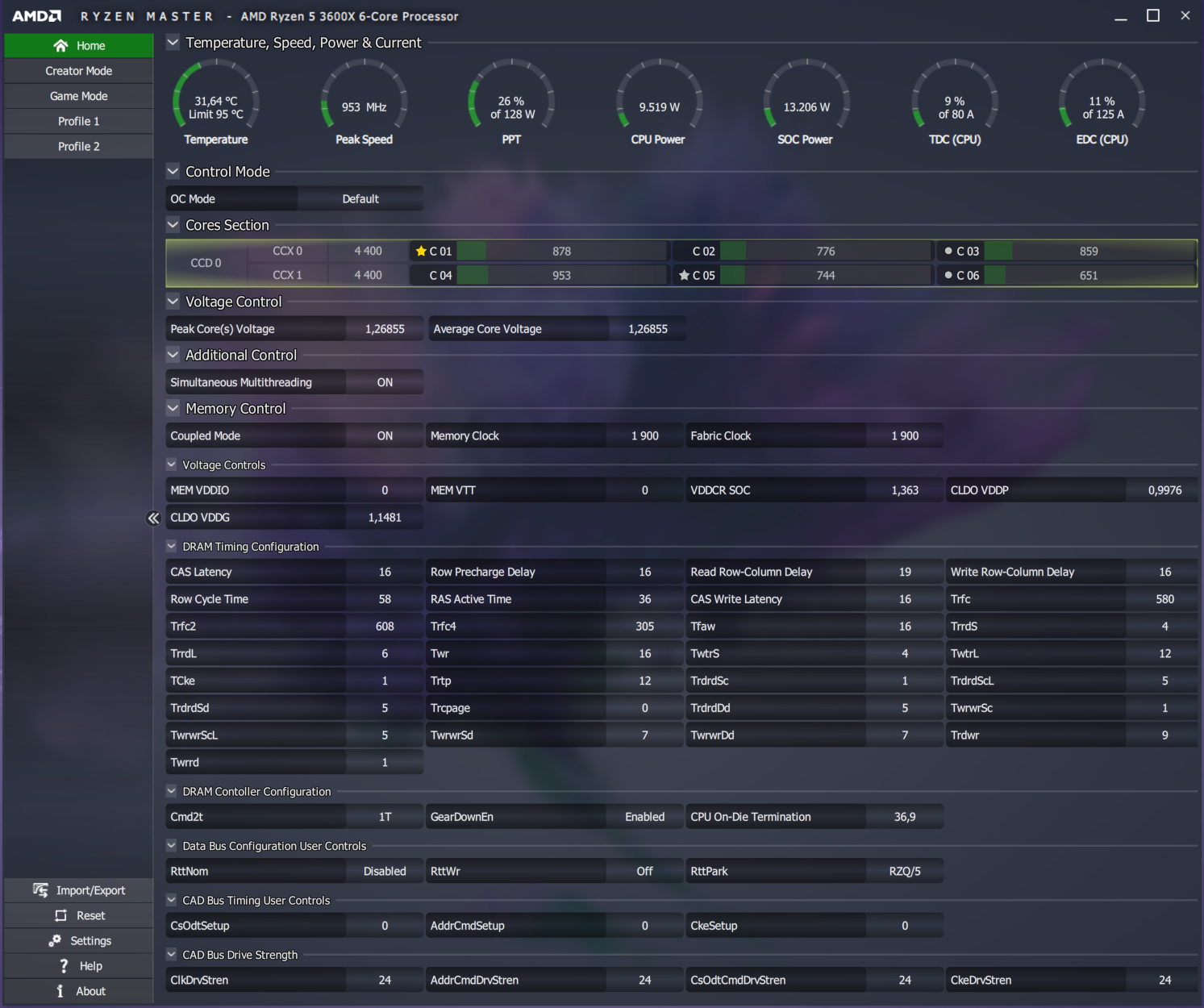Screen dimensions: 1204x1008
Task: Click the Reset icon in sidebar
Action: 60,915
